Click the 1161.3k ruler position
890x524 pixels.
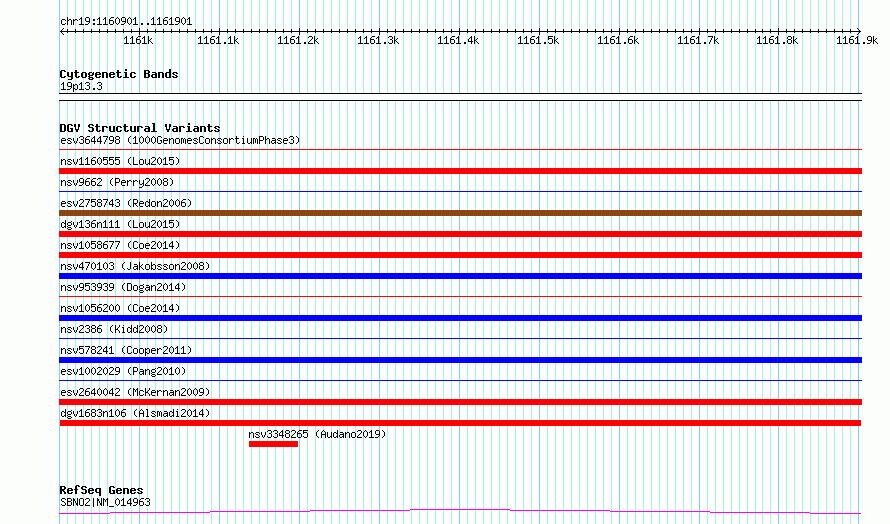coord(378,40)
